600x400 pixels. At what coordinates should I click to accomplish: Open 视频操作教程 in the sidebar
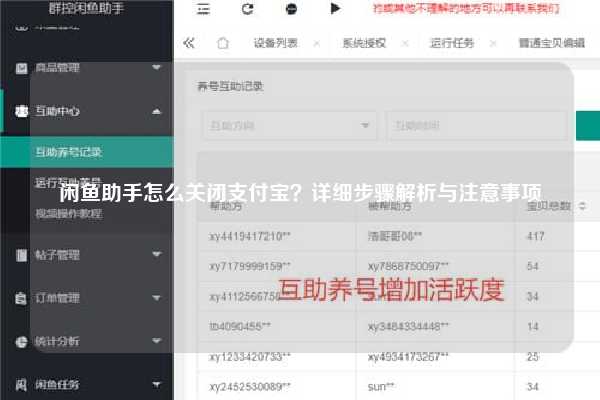69,213
